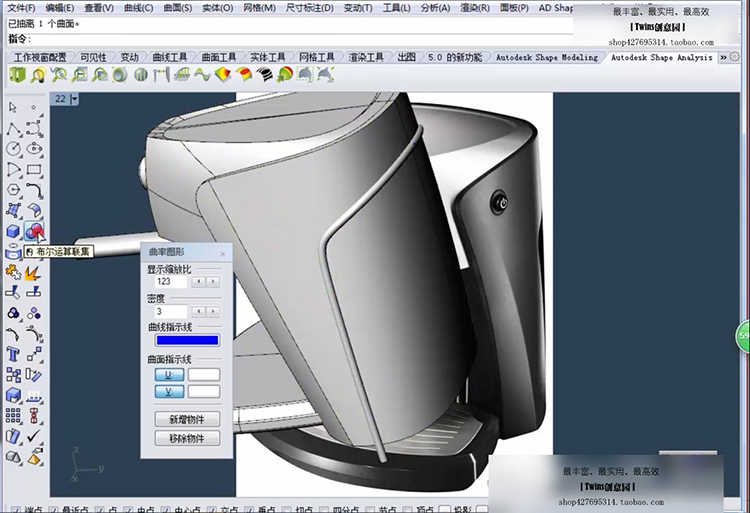Pick the curve fillet tool
Screen dimensions: 750x513
click(34, 190)
